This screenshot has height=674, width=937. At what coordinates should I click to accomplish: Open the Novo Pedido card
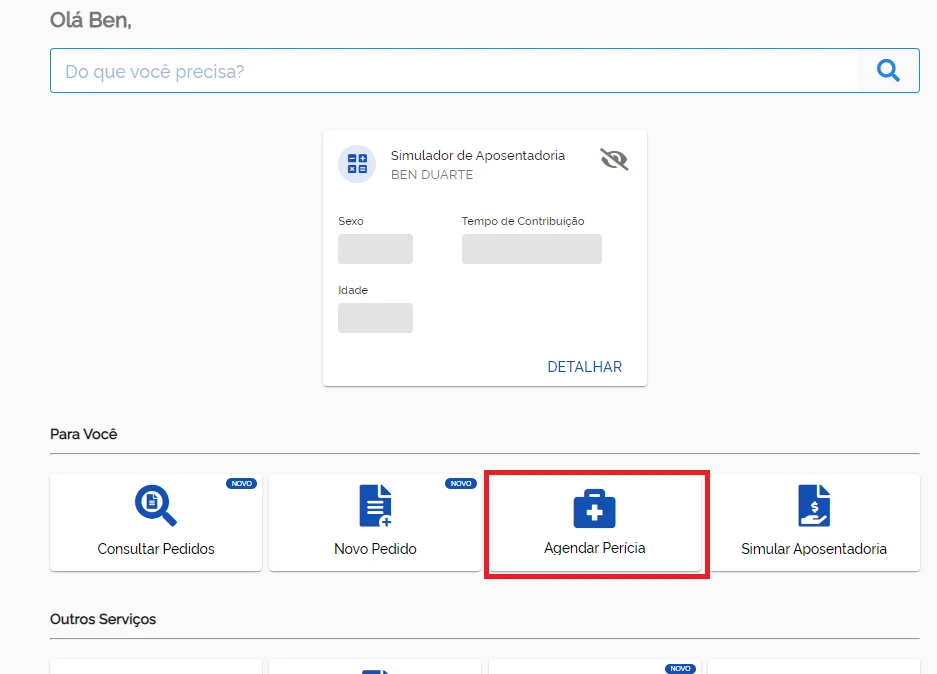click(375, 523)
